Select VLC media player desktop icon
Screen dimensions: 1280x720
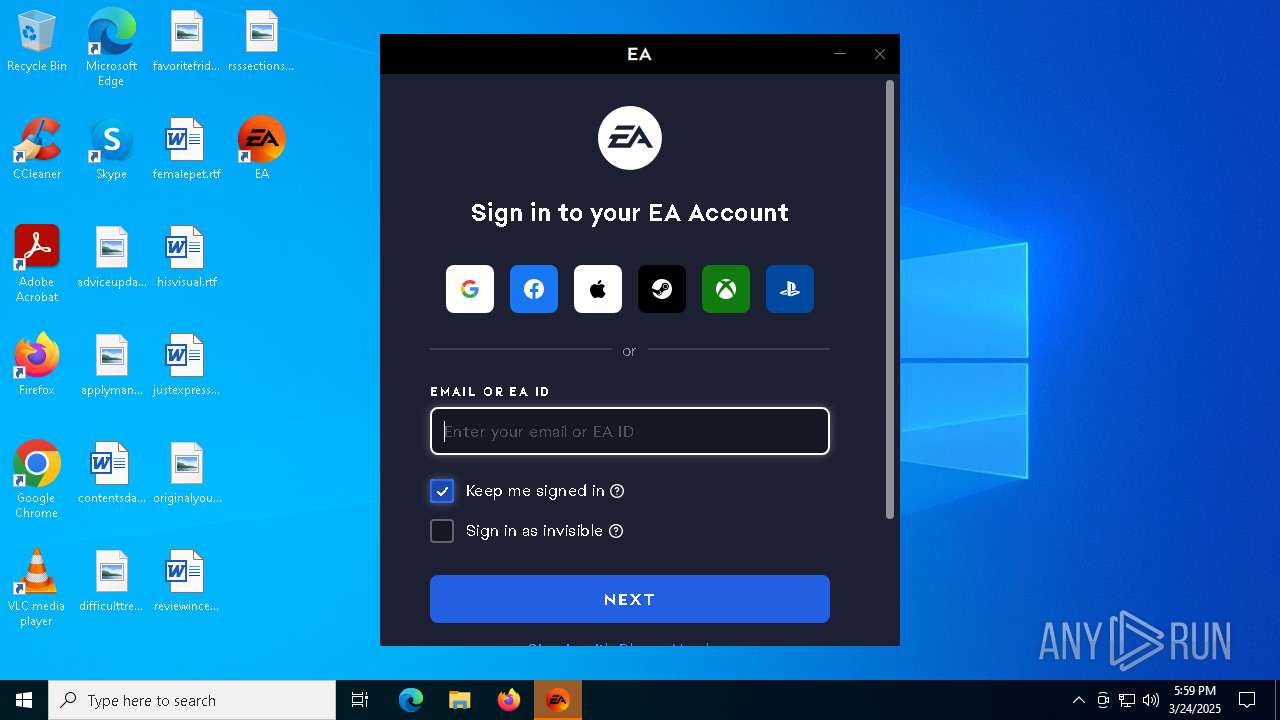pyautogui.click(x=37, y=588)
